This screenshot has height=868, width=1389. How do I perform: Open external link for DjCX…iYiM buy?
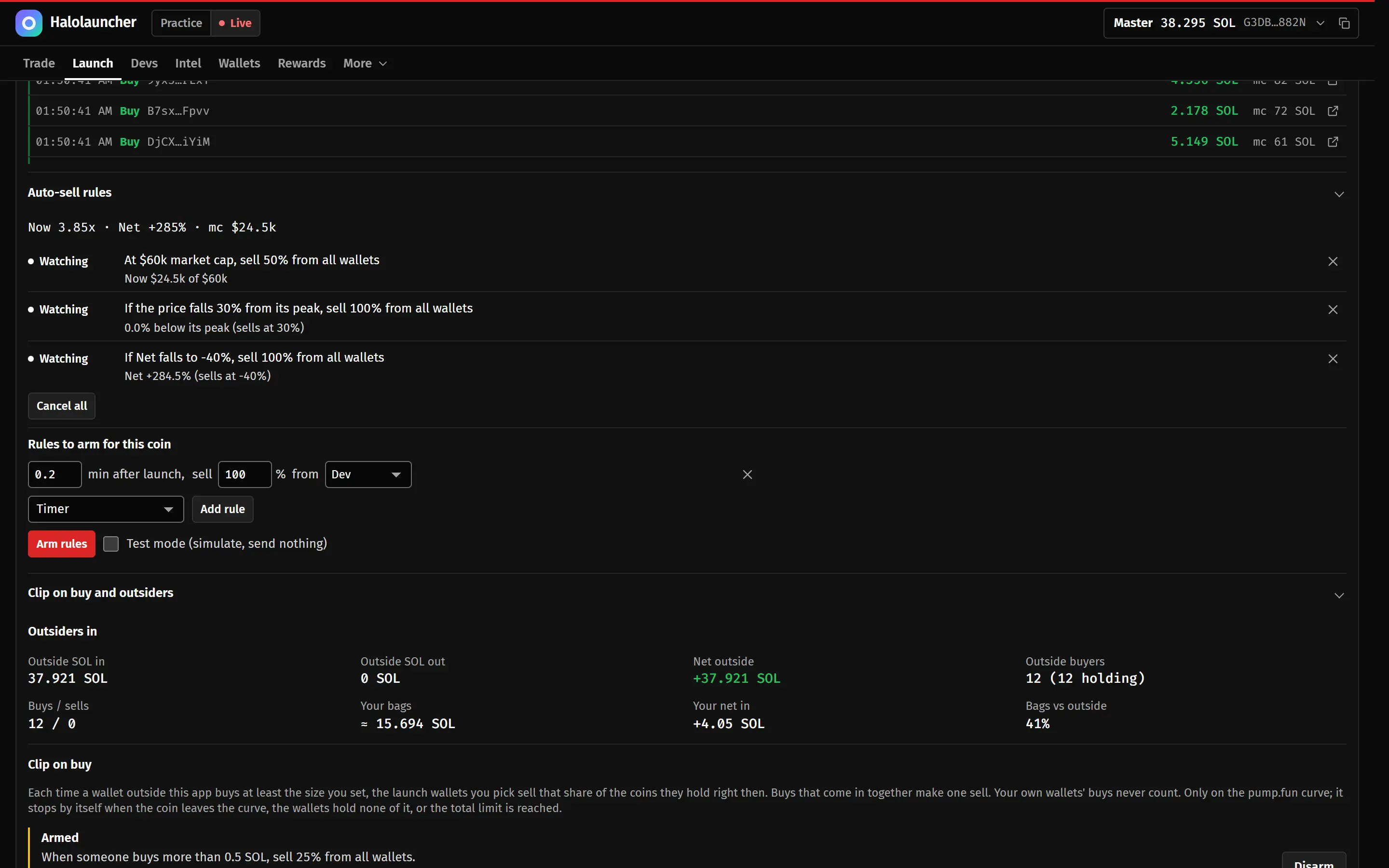1333,142
